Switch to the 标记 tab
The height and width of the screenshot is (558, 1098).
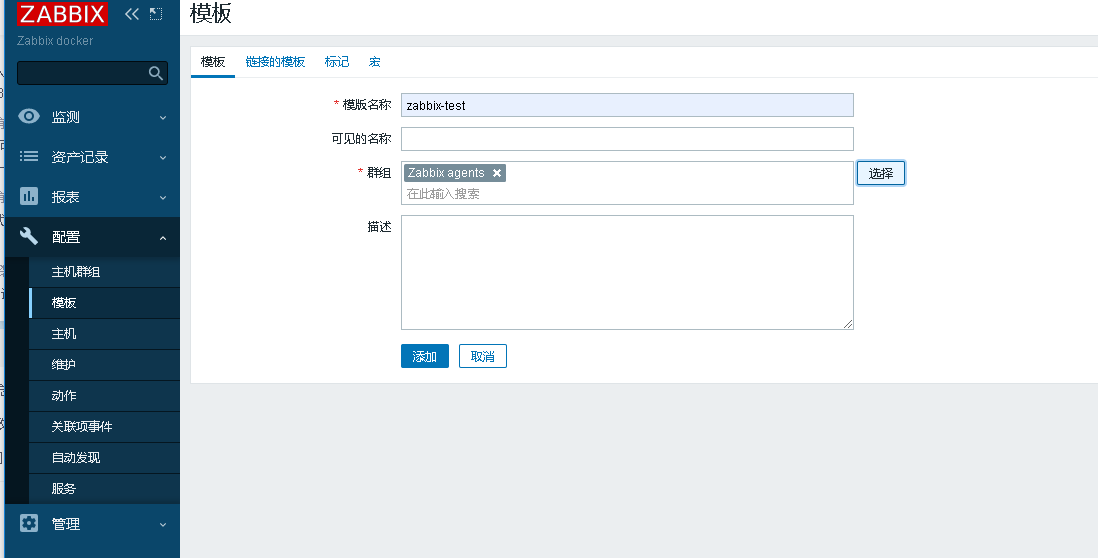tap(337, 62)
